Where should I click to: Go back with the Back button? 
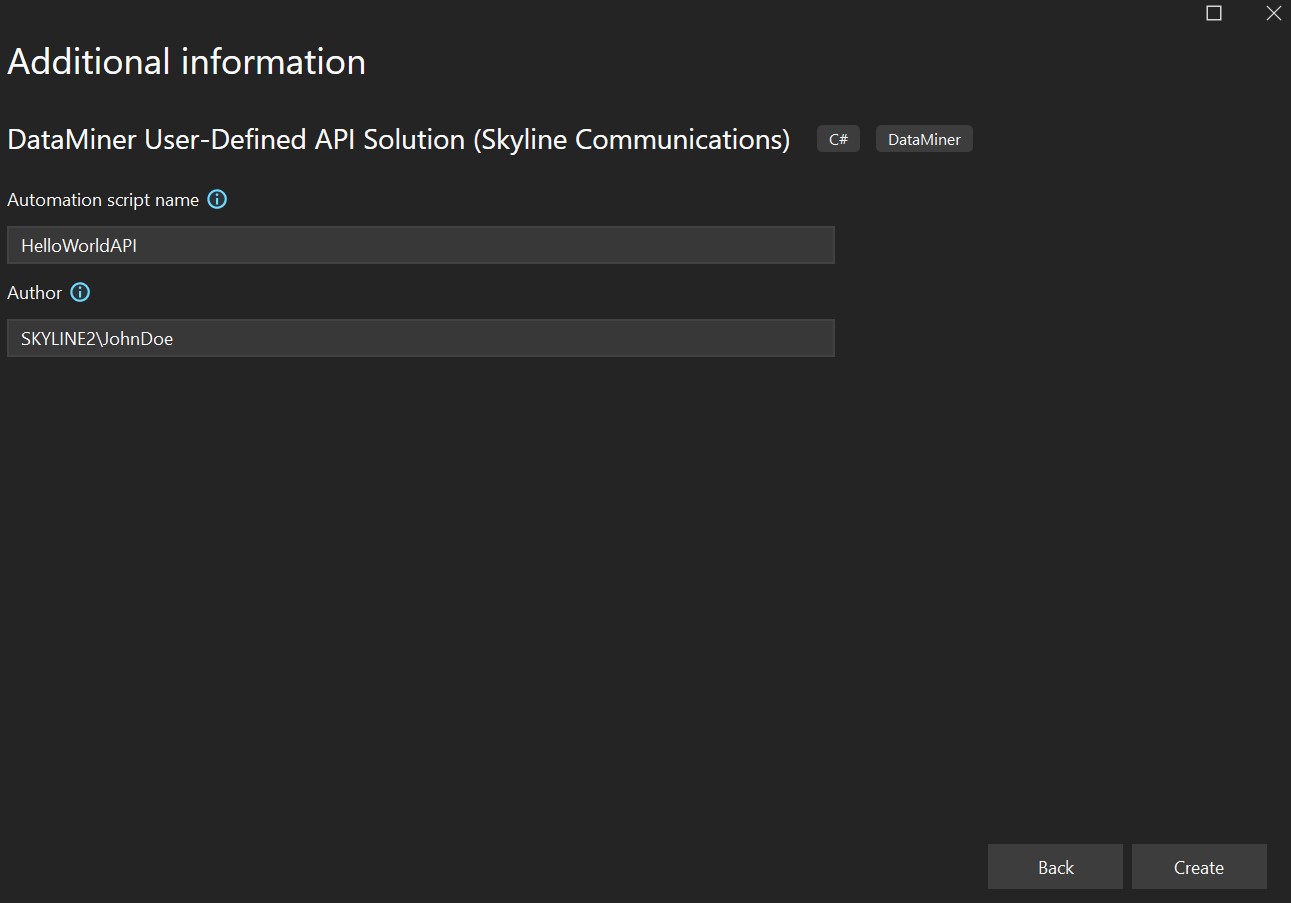[x=1055, y=867]
